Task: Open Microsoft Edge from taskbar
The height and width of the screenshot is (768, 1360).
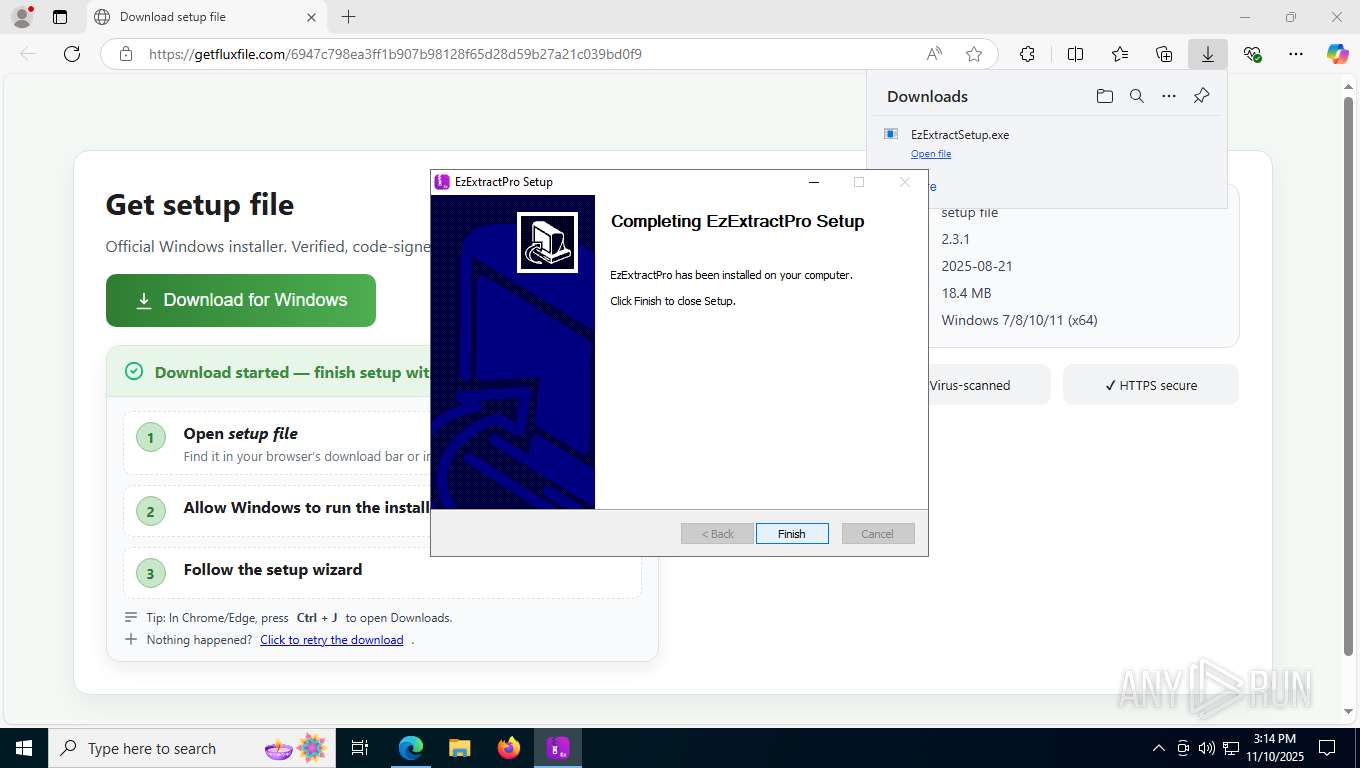Action: tap(411, 748)
